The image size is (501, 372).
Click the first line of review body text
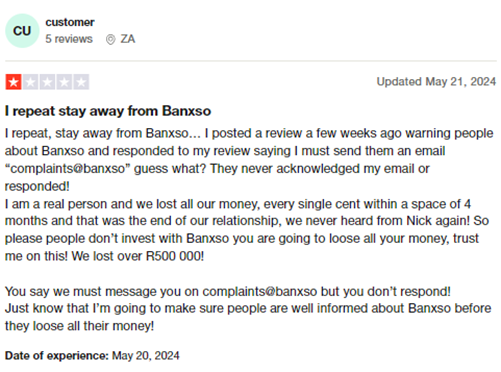[x=249, y=133]
